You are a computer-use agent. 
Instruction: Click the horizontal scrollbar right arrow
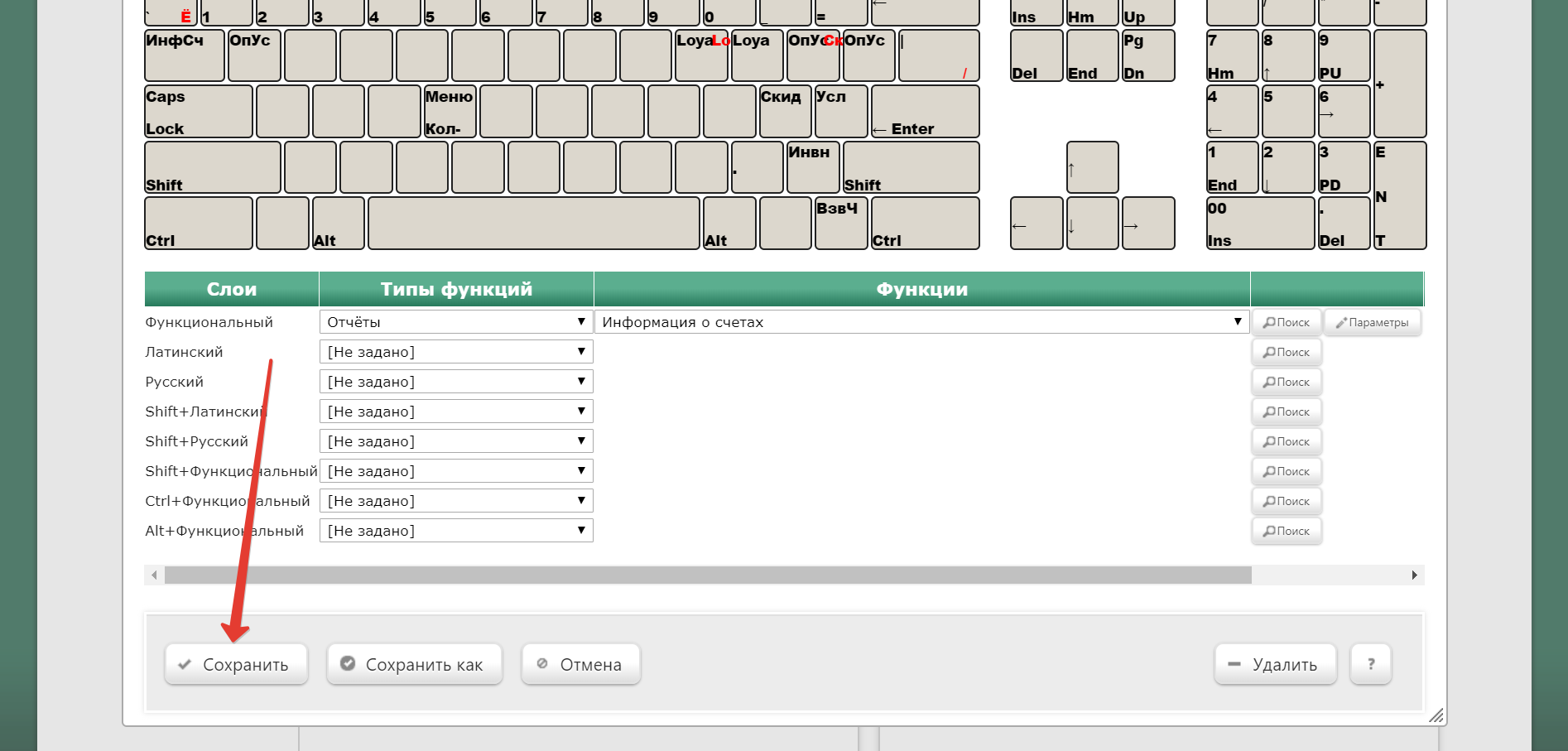(1414, 575)
